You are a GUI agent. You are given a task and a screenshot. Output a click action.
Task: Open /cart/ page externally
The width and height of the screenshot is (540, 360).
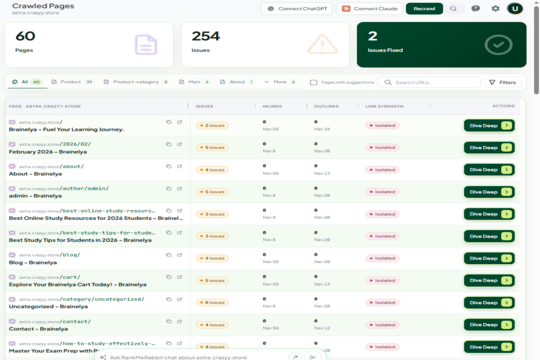179,277
